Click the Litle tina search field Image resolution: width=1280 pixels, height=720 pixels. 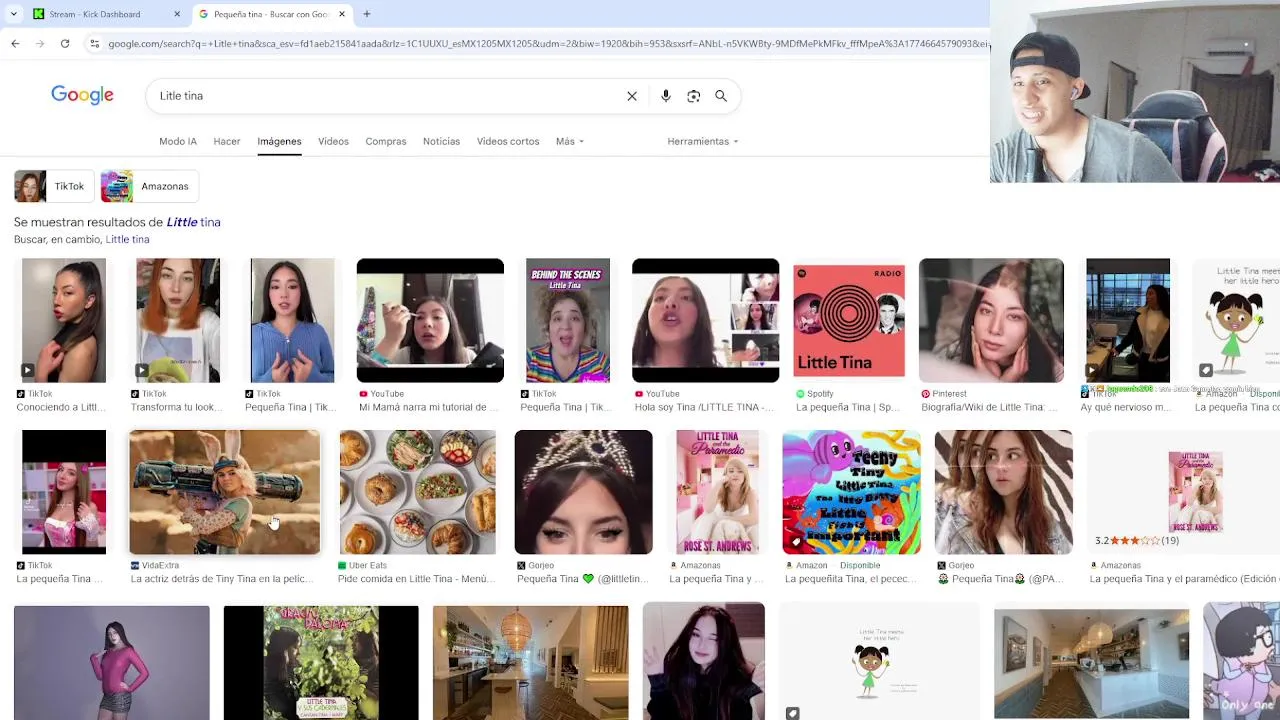pos(385,96)
